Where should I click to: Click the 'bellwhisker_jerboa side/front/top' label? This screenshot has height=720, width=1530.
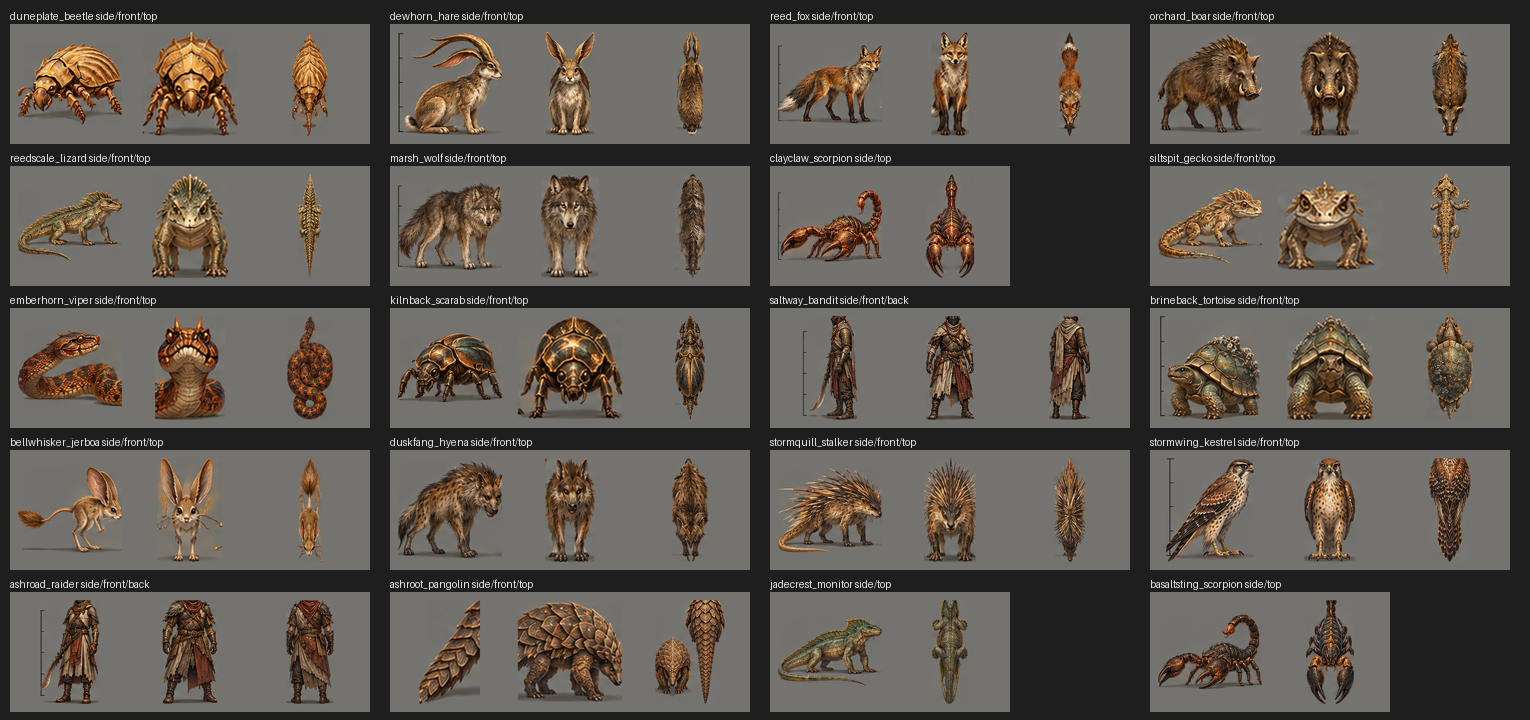click(x=86, y=442)
